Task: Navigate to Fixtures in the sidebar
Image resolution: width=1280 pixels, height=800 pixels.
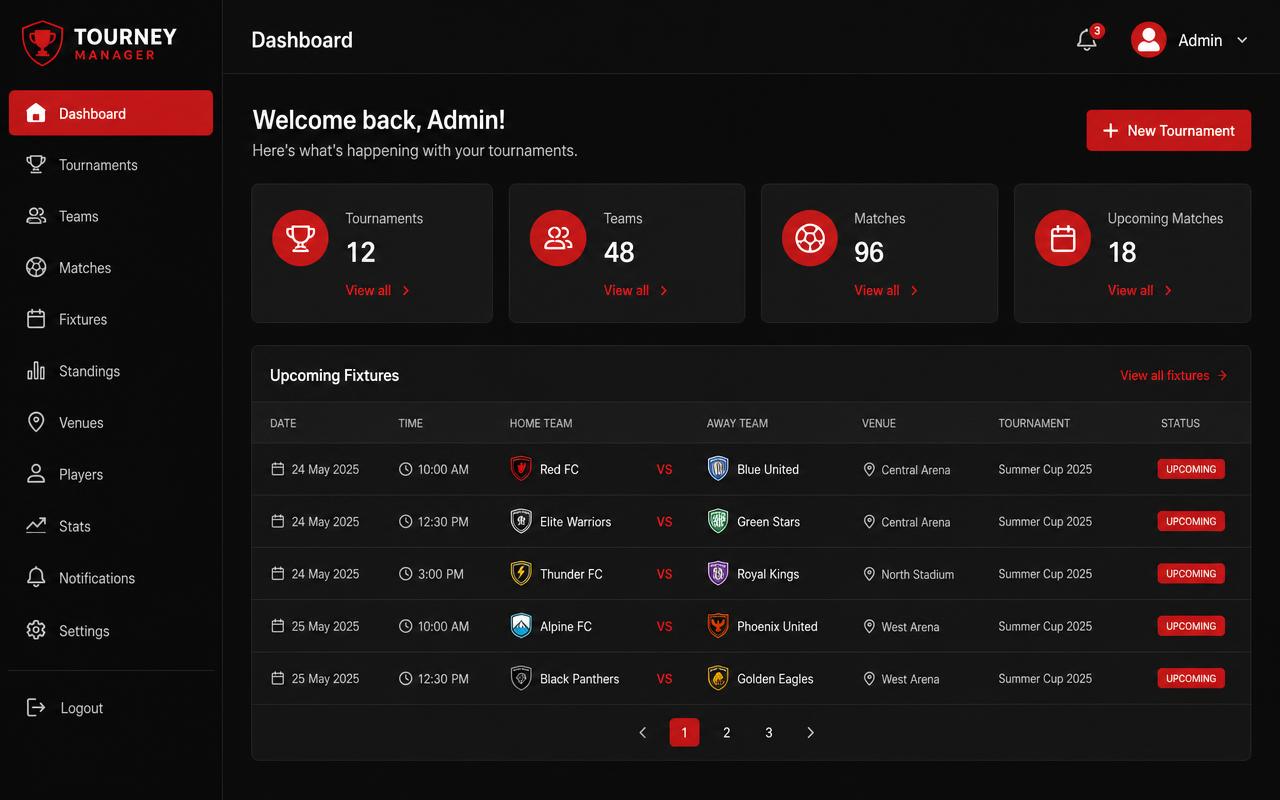Action: click(111, 319)
